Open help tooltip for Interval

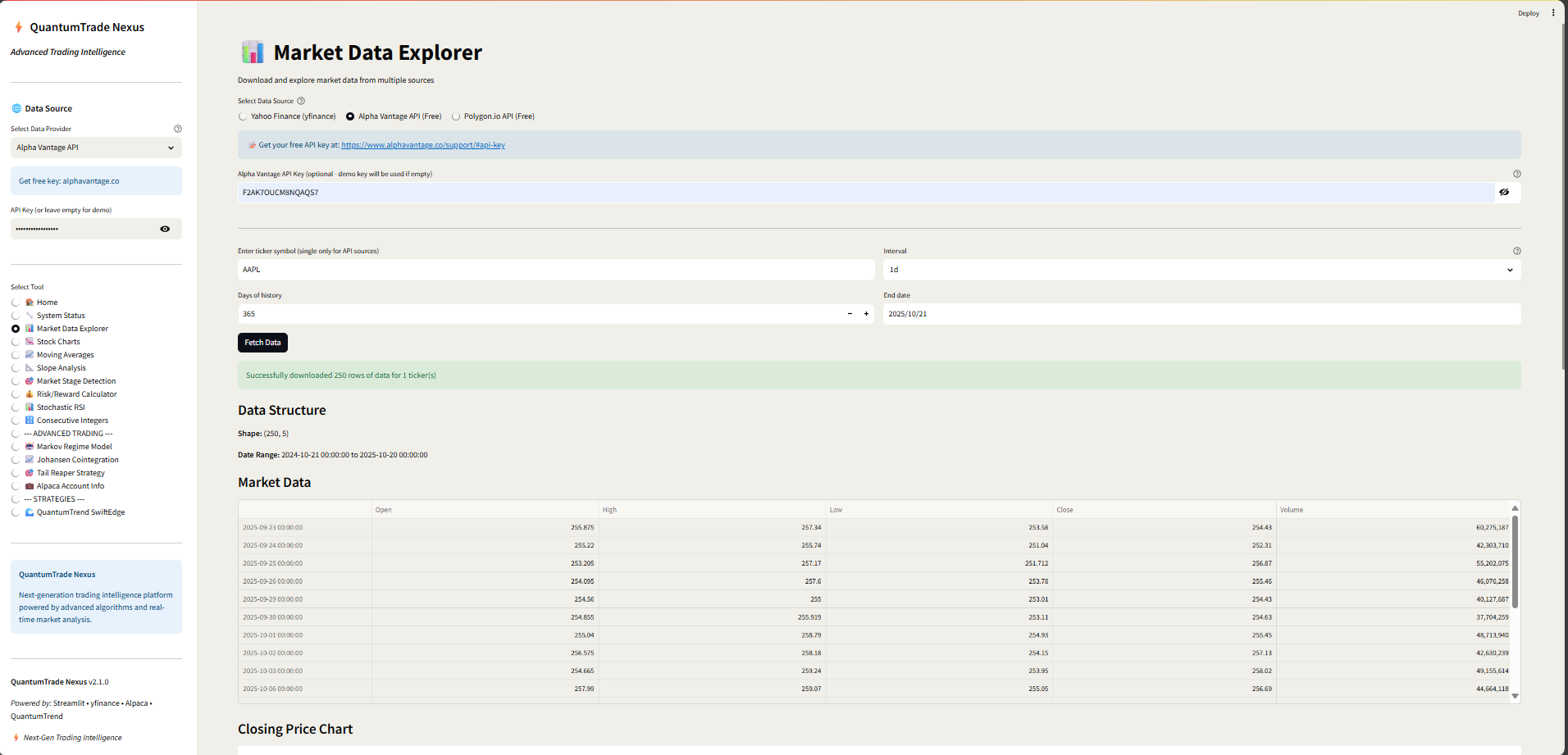(1517, 251)
